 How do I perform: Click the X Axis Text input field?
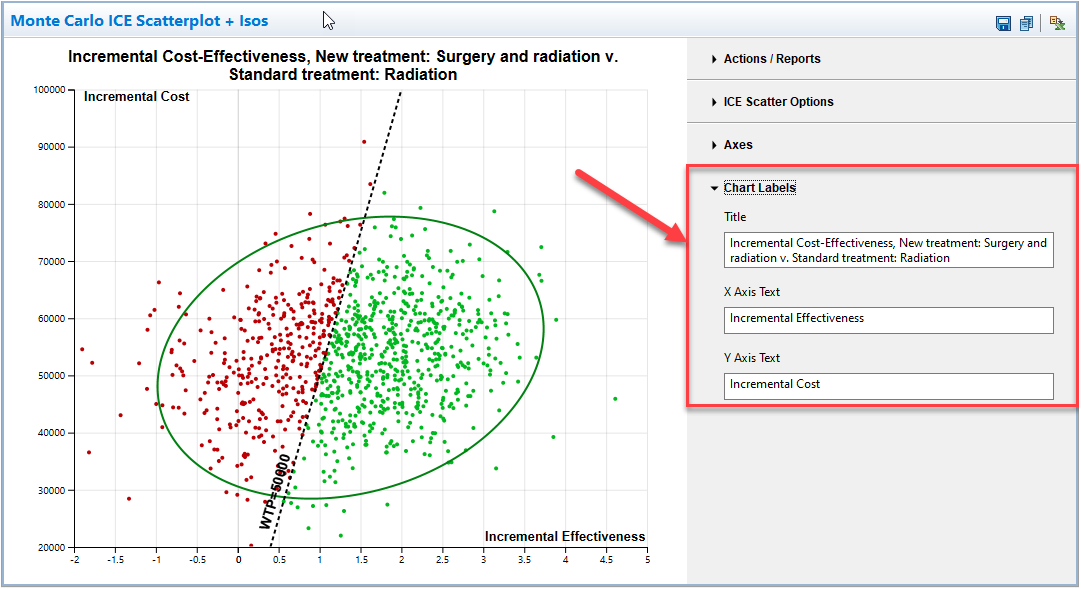[888, 320]
